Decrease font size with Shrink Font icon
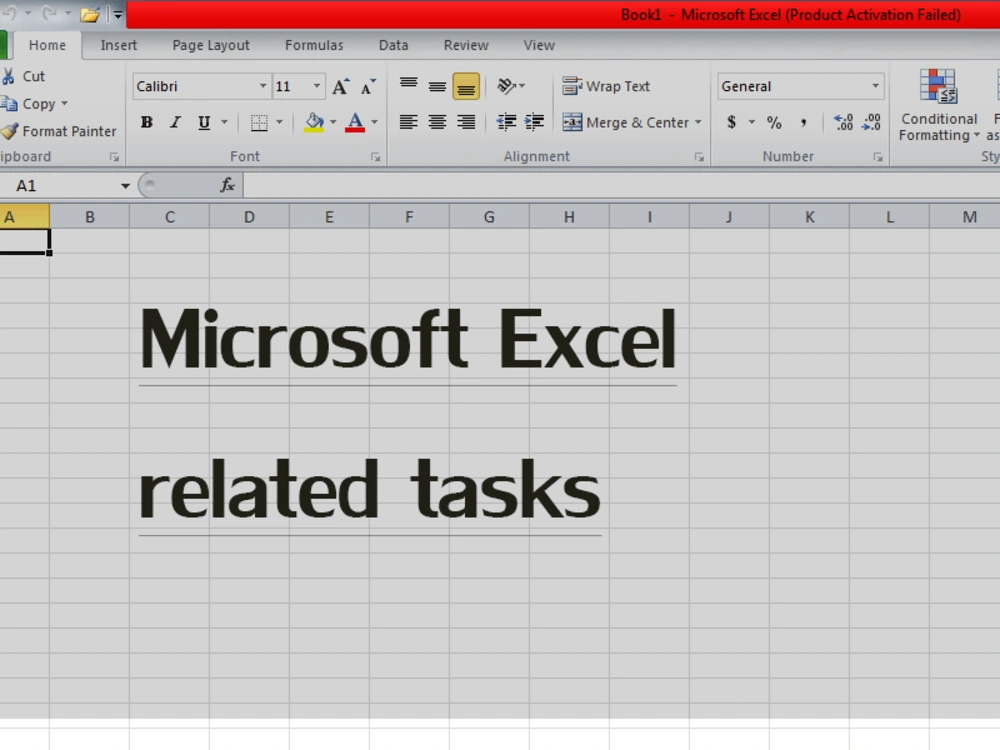The height and width of the screenshot is (750, 1000). pos(368,87)
